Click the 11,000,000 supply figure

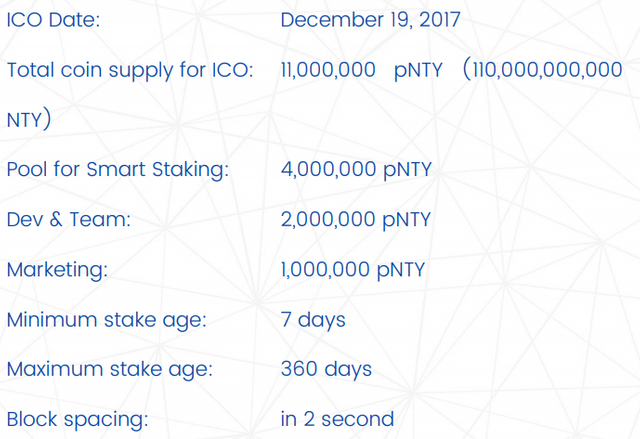pyautogui.click(x=328, y=70)
